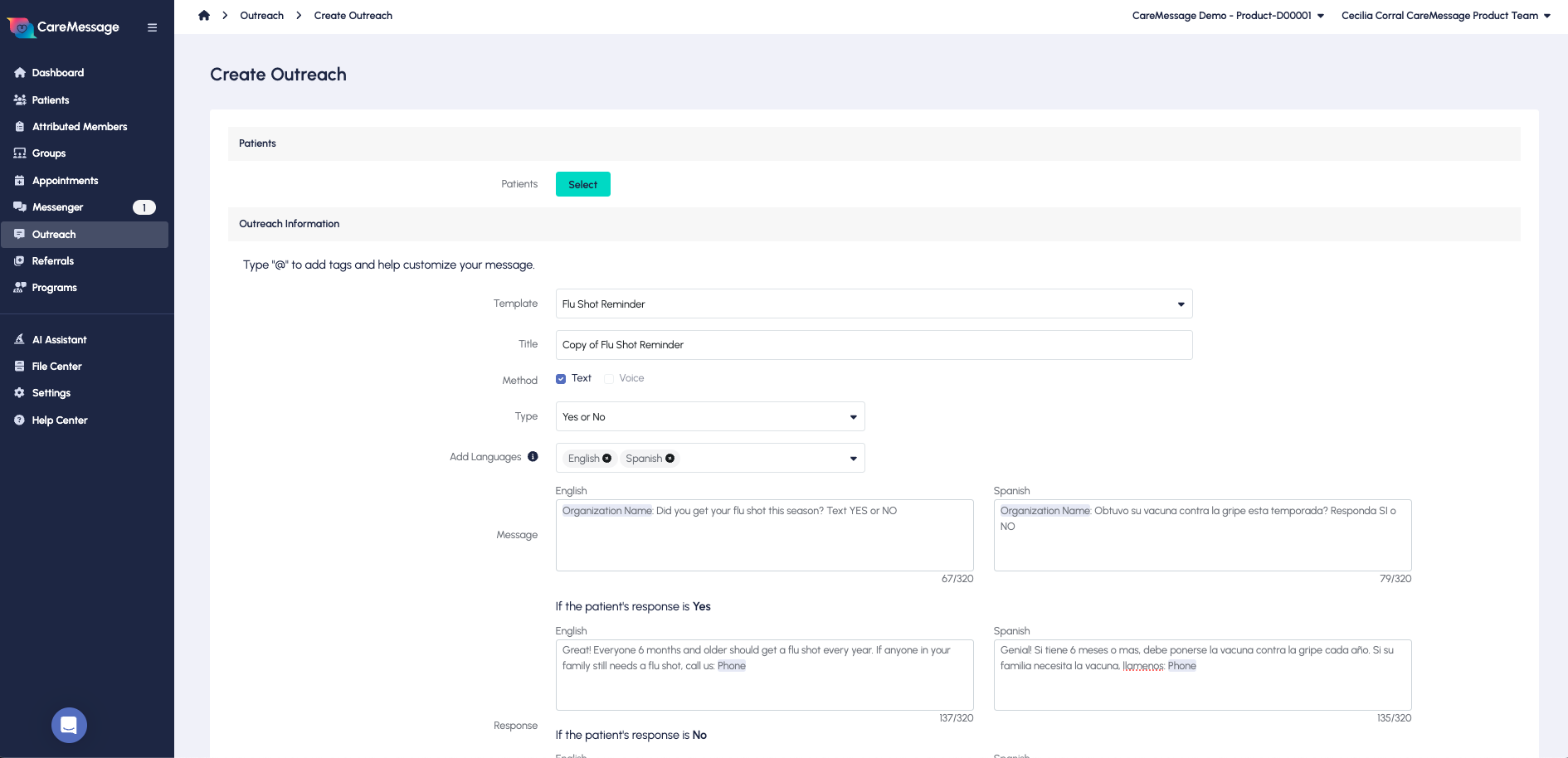The width and height of the screenshot is (1568, 758).
Task: Click into the Title input field
Action: coord(874,345)
